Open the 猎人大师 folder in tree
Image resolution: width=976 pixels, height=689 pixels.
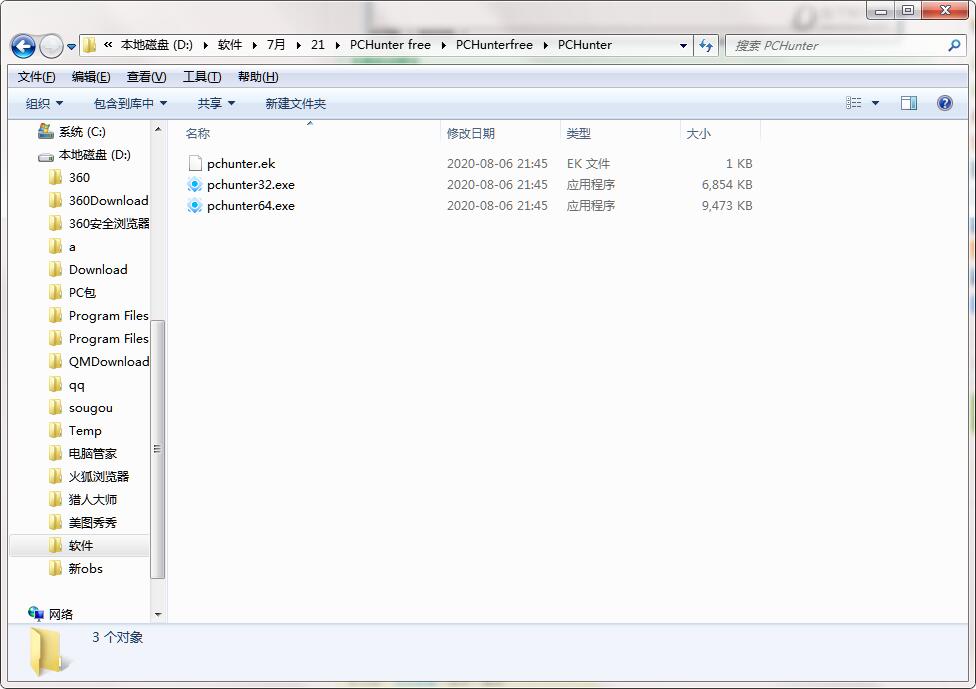[x=83, y=500]
